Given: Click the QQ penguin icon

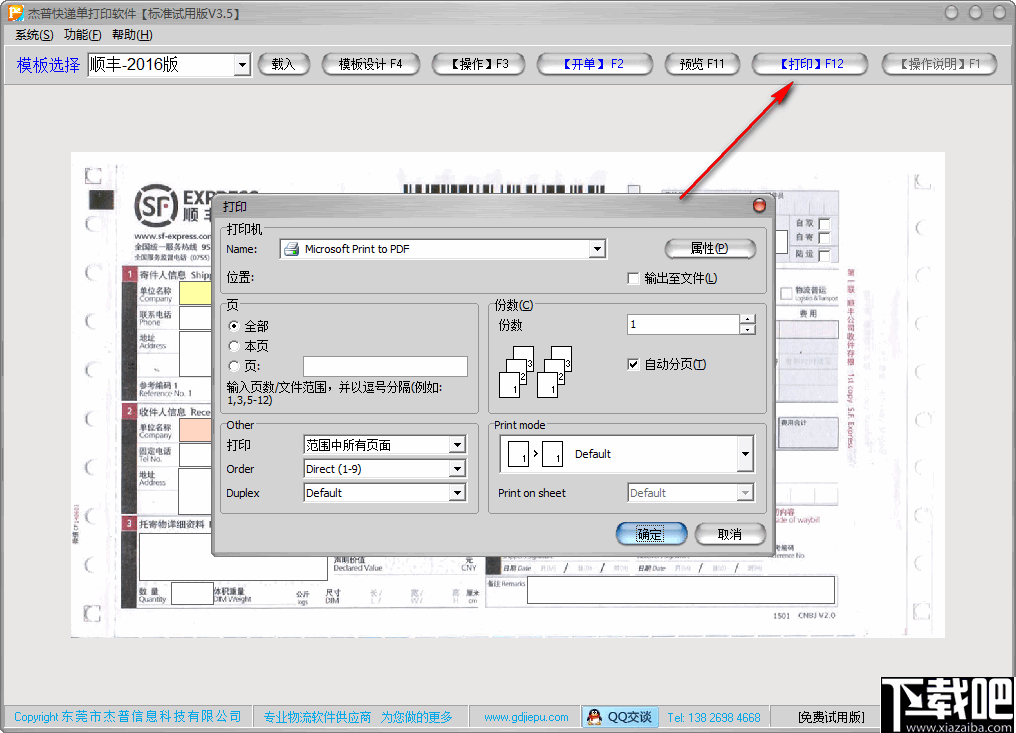Looking at the screenshot, I should coord(594,717).
